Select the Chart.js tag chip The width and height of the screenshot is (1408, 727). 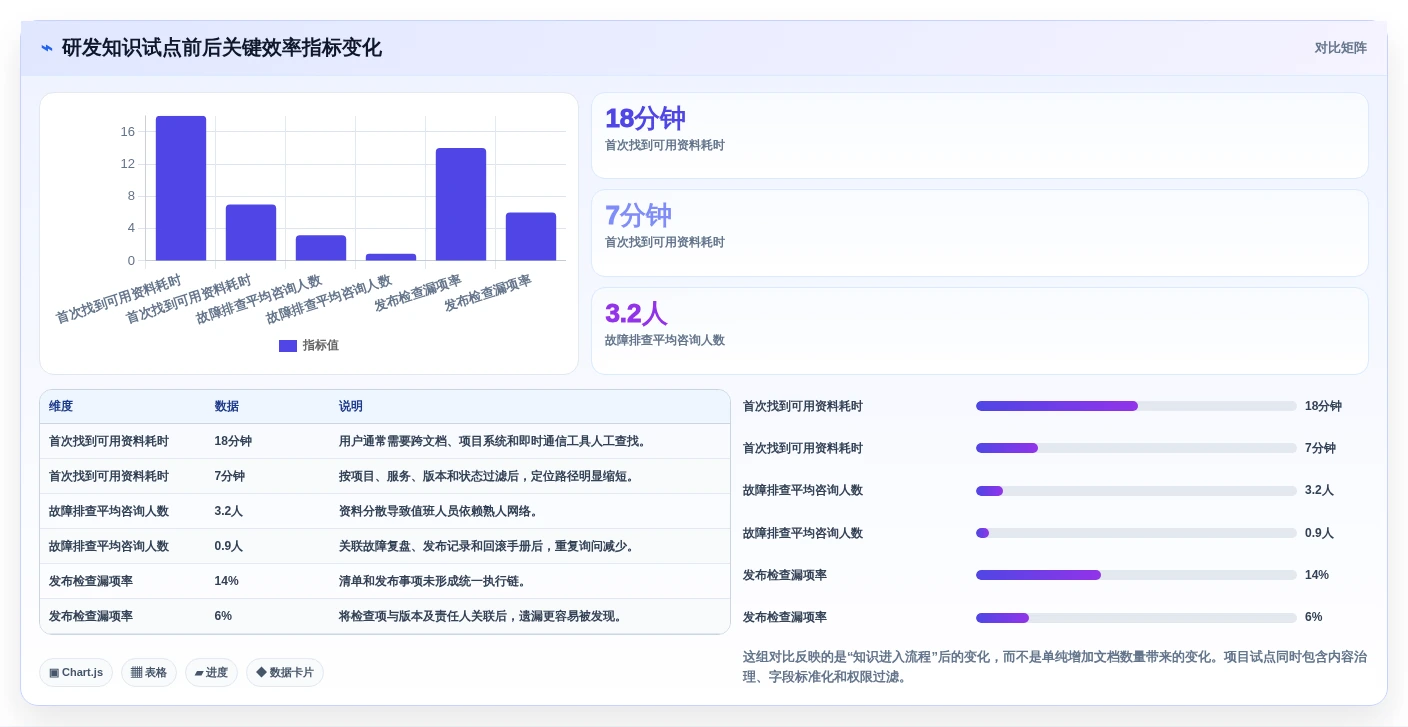point(76,673)
